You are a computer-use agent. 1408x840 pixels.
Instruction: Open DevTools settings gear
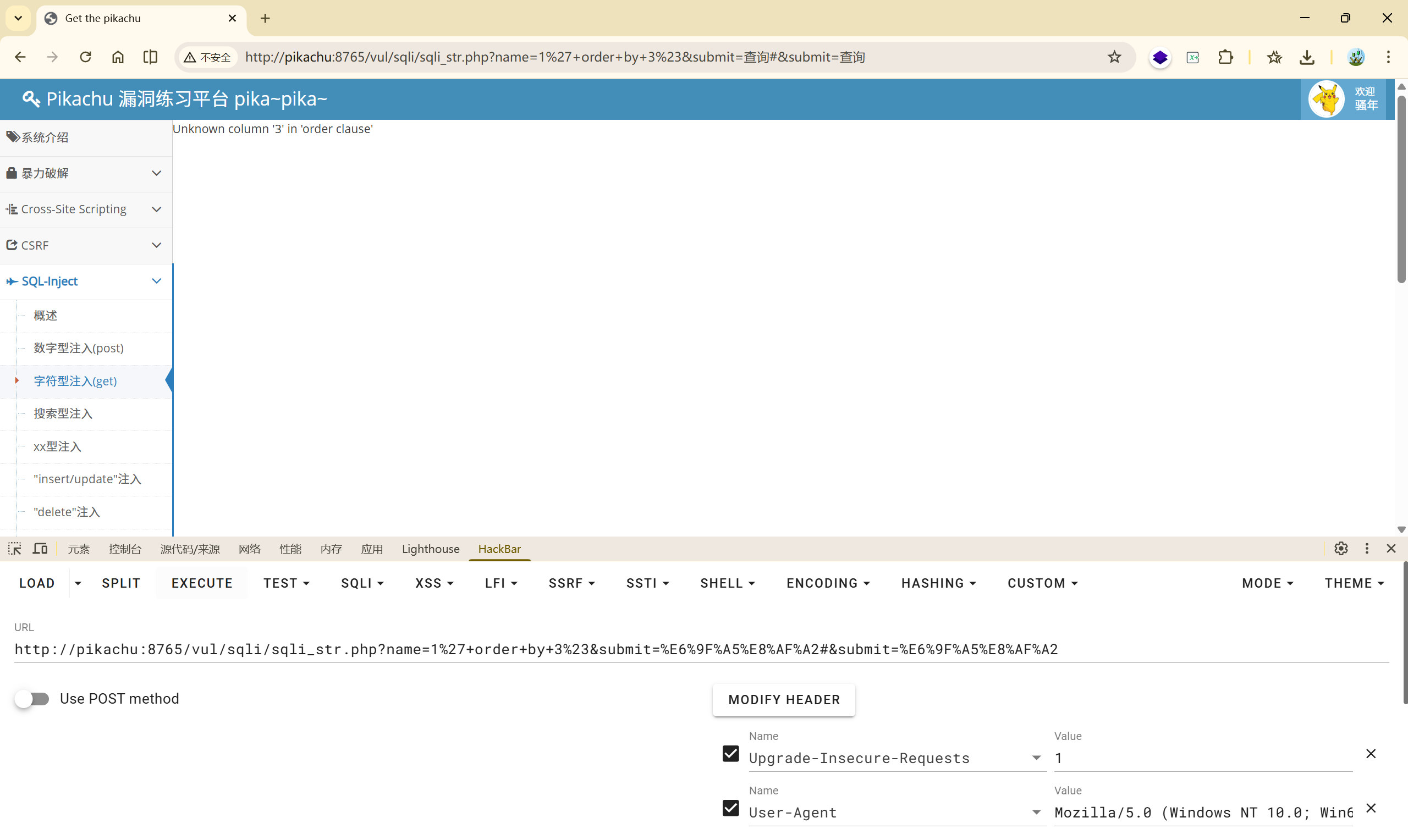click(1341, 549)
